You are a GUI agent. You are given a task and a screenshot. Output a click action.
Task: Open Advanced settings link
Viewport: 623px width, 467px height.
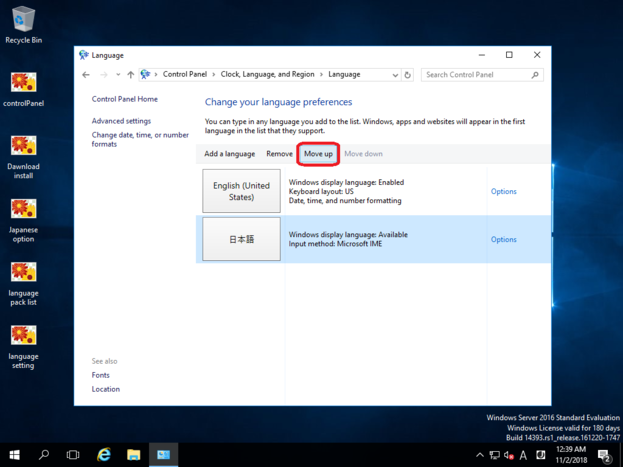(121, 121)
